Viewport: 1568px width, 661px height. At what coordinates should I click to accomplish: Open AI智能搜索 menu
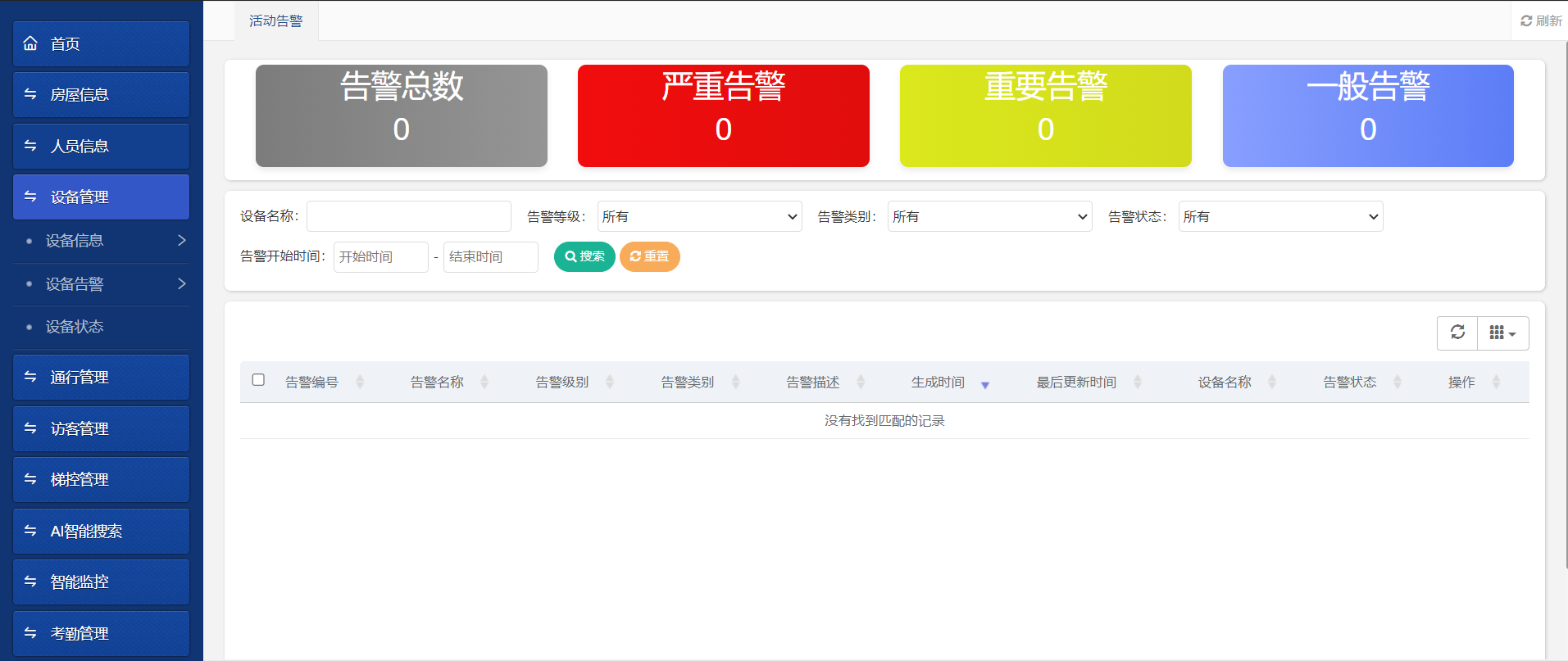tap(102, 531)
